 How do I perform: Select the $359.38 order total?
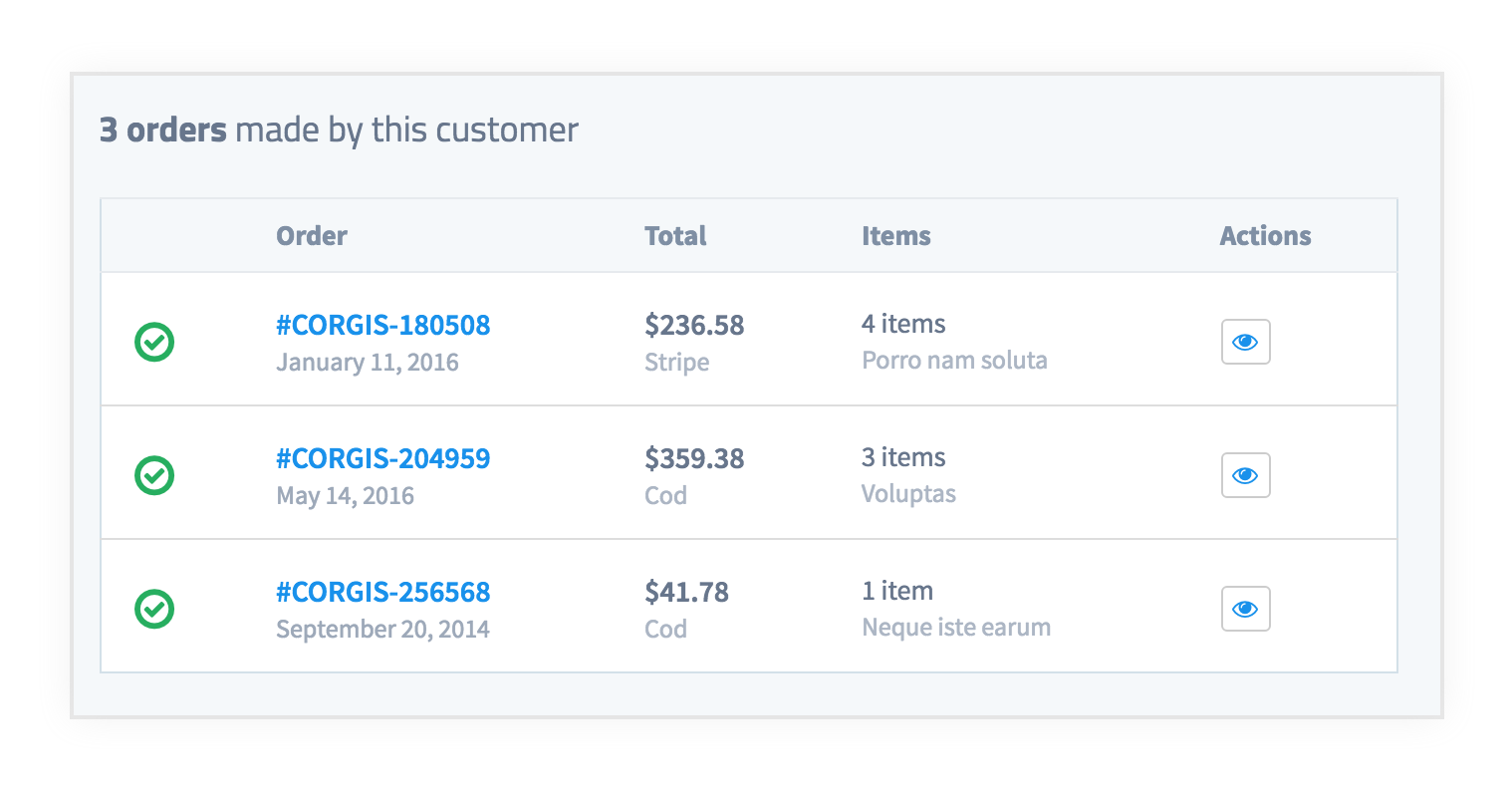point(694,458)
